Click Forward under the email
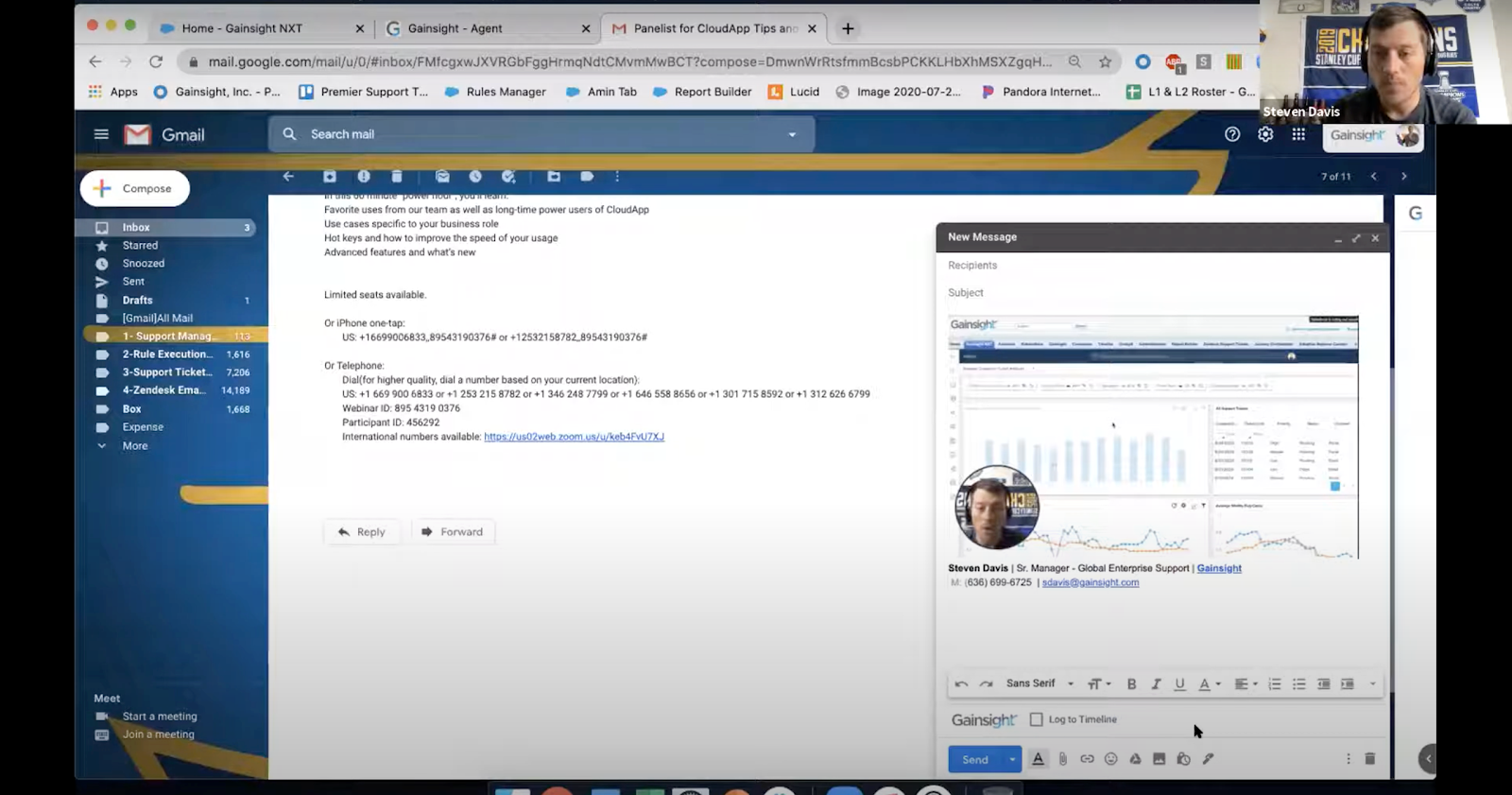Screen dimensions: 1512x795 [x=452, y=532]
